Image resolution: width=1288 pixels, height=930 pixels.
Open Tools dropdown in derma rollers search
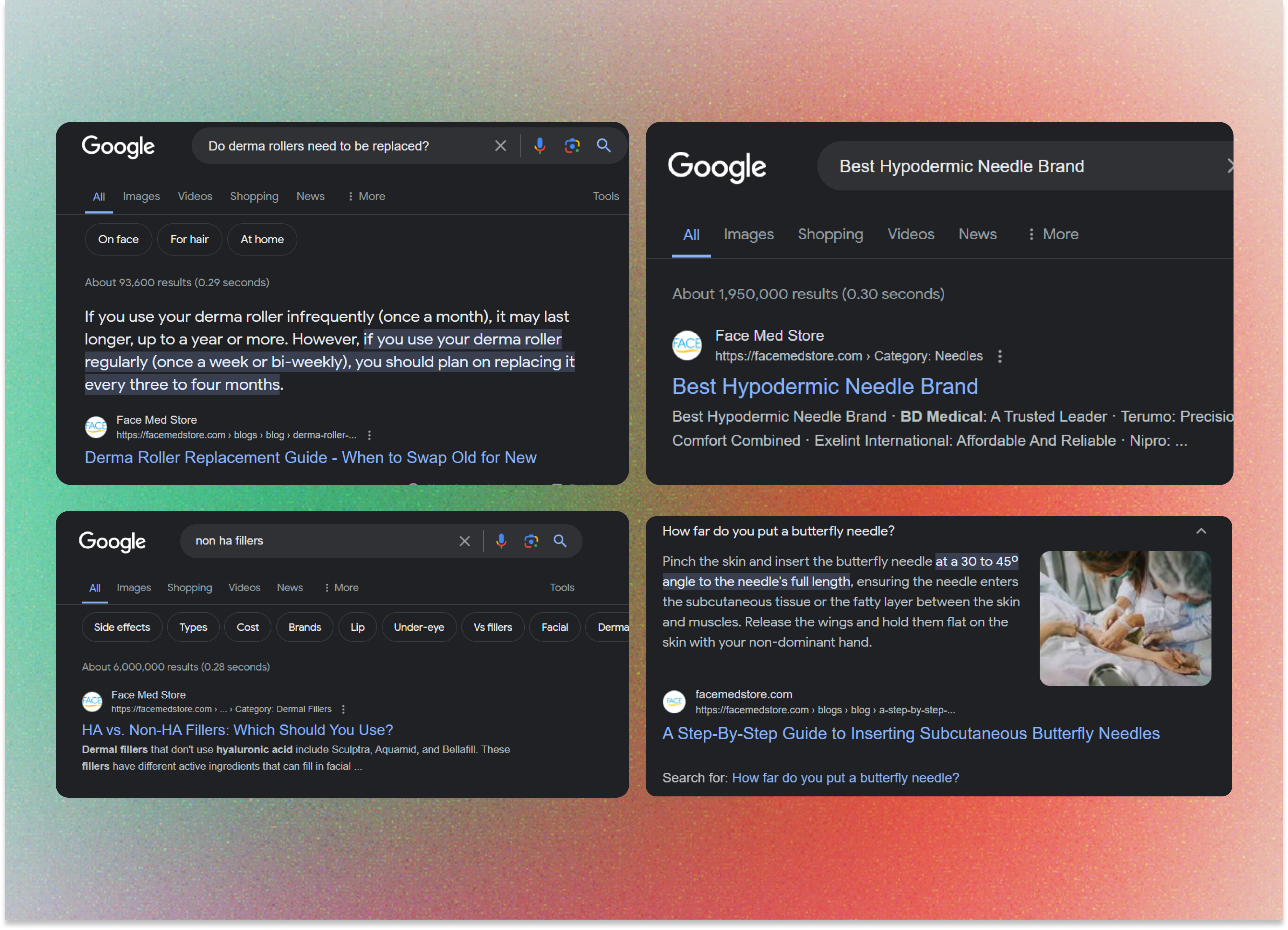(x=605, y=197)
